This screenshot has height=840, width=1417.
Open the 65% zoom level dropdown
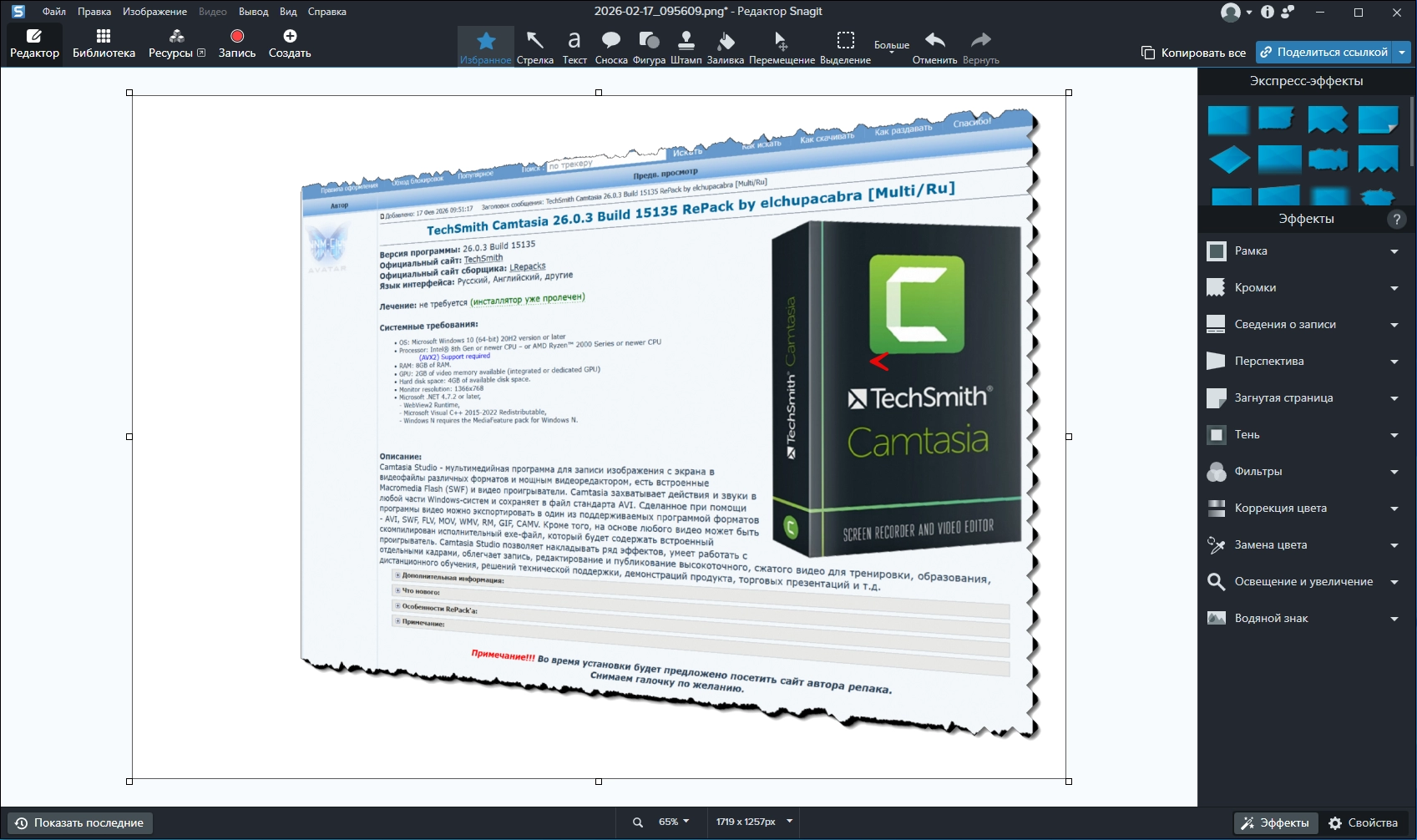(x=674, y=822)
